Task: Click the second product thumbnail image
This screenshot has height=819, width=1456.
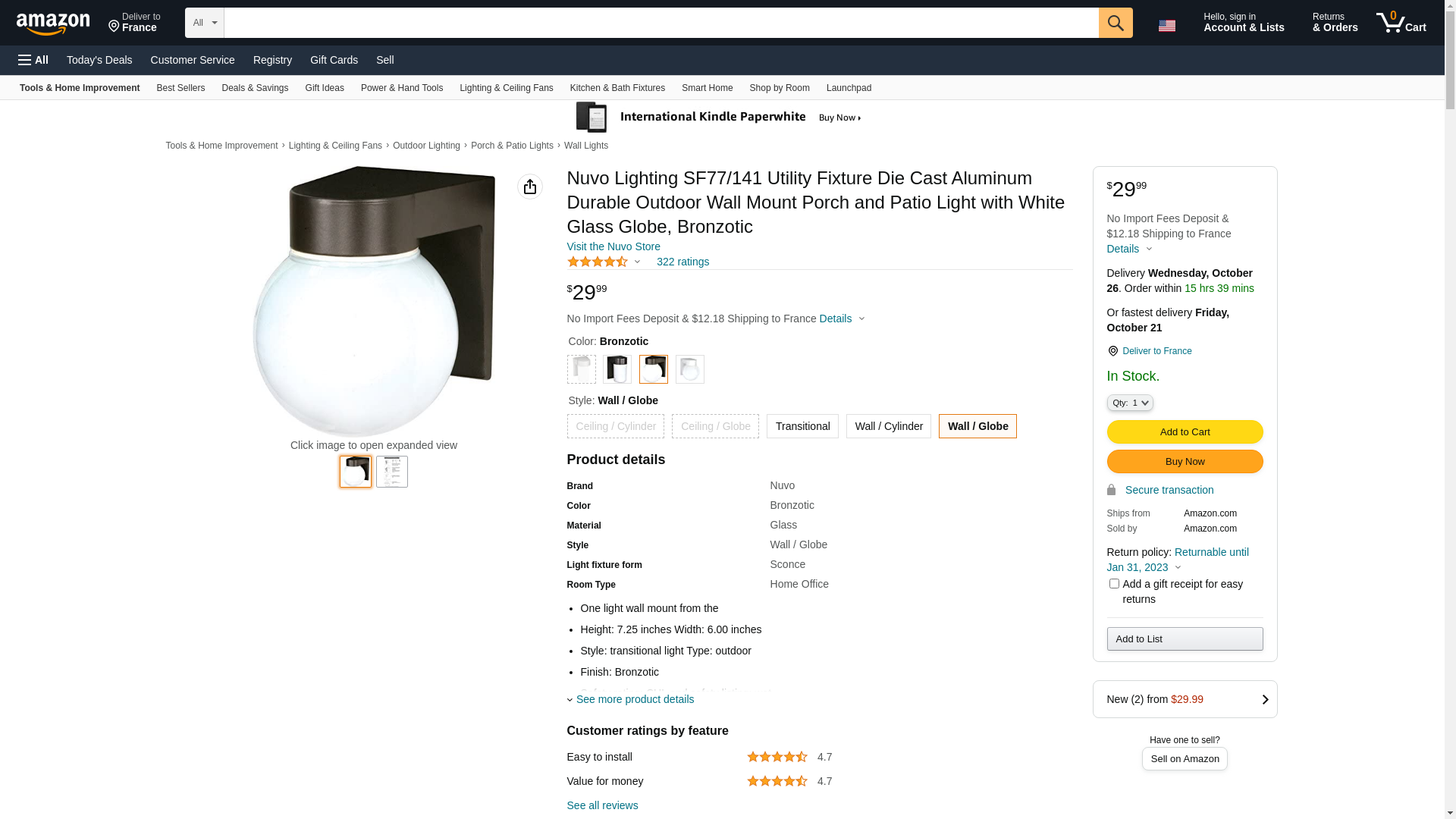Action: 391,472
